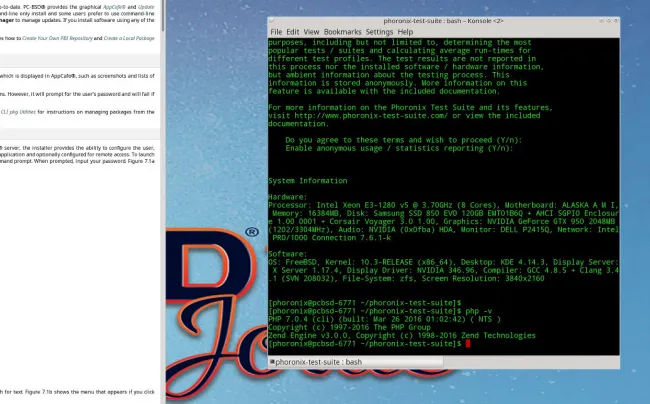This screenshot has width=650, height=404.
Task: Maximize the Konsole window
Action: 609,20
